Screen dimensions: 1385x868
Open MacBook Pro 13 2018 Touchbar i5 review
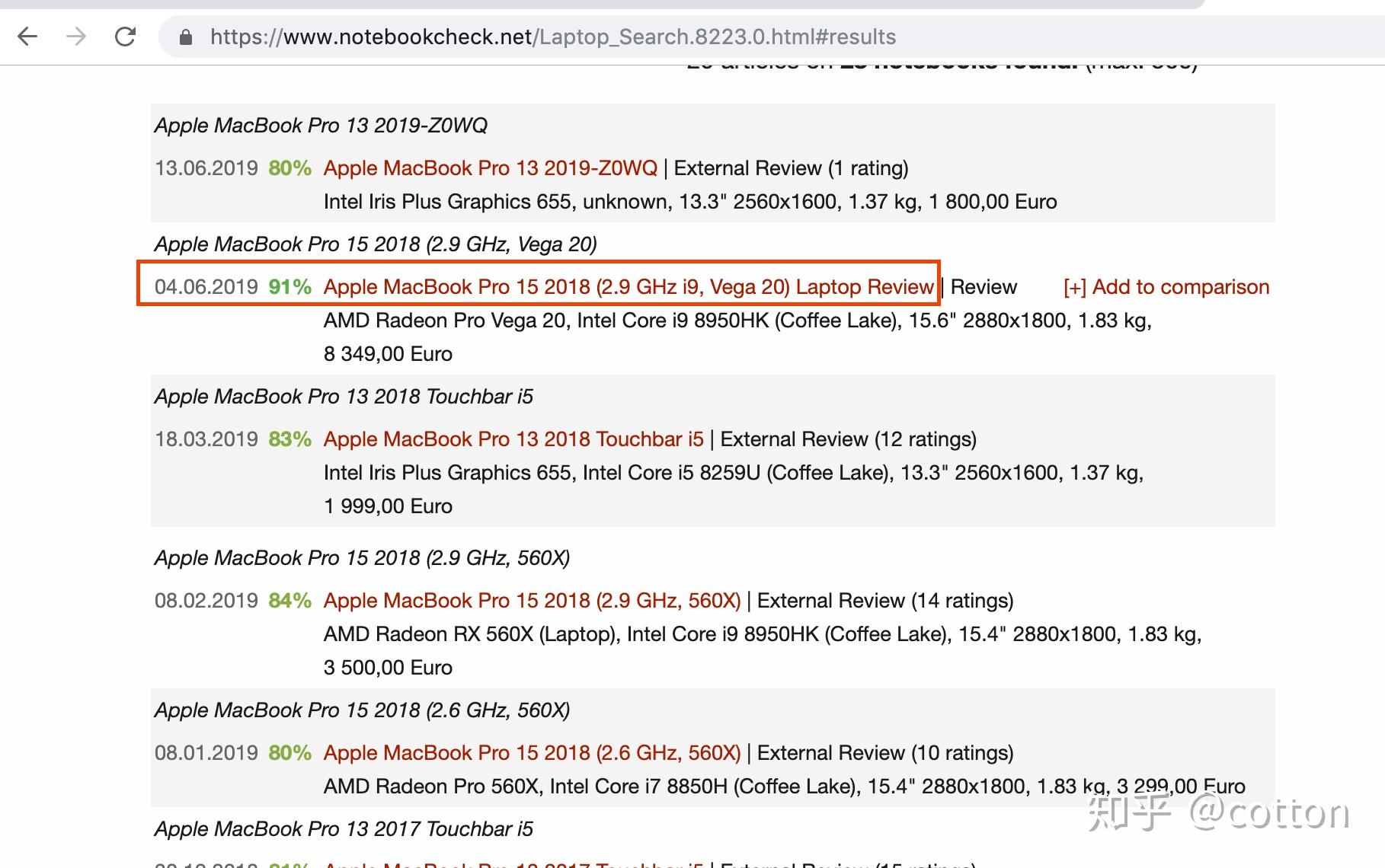pos(513,439)
